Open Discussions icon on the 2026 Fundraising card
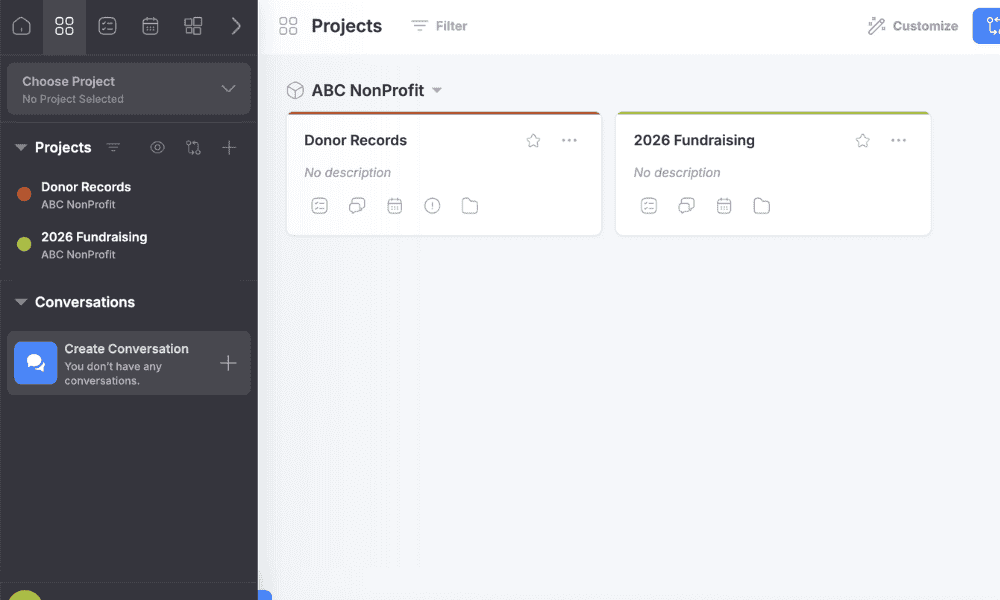This screenshot has height=600, width=1000. coord(686,206)
